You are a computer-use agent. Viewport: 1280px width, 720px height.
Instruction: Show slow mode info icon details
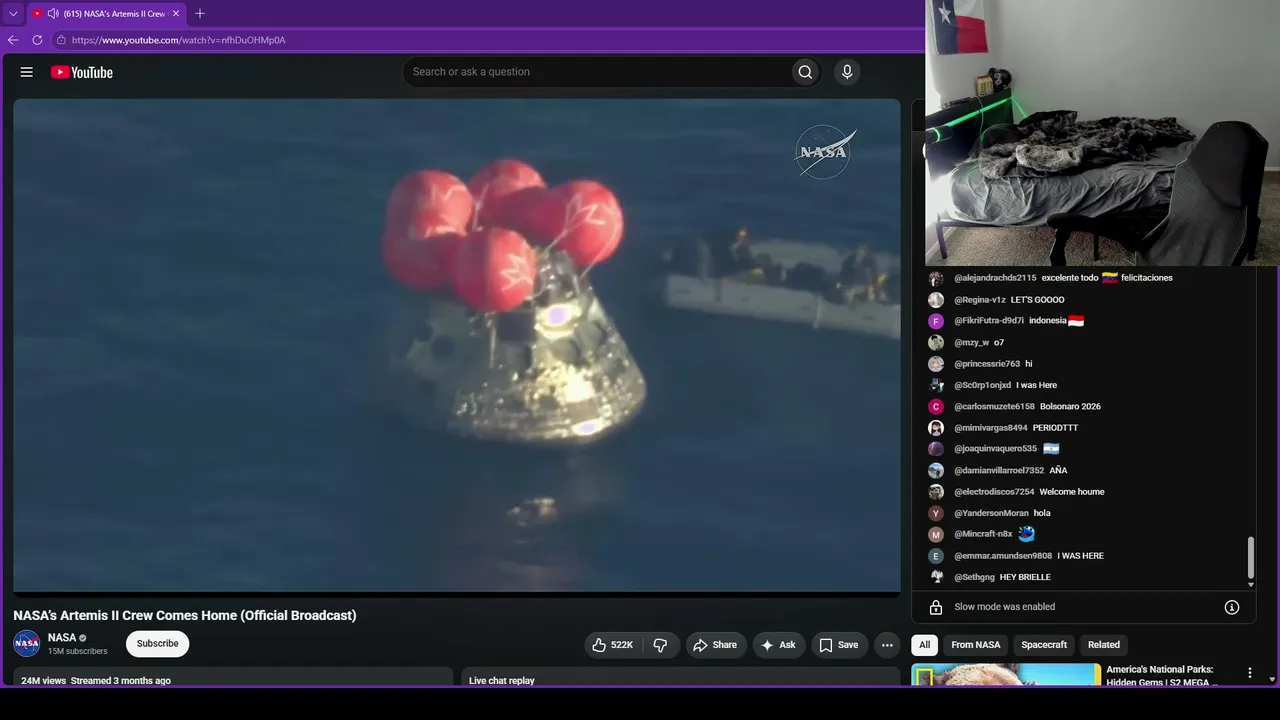click(x=1232, y=607)
